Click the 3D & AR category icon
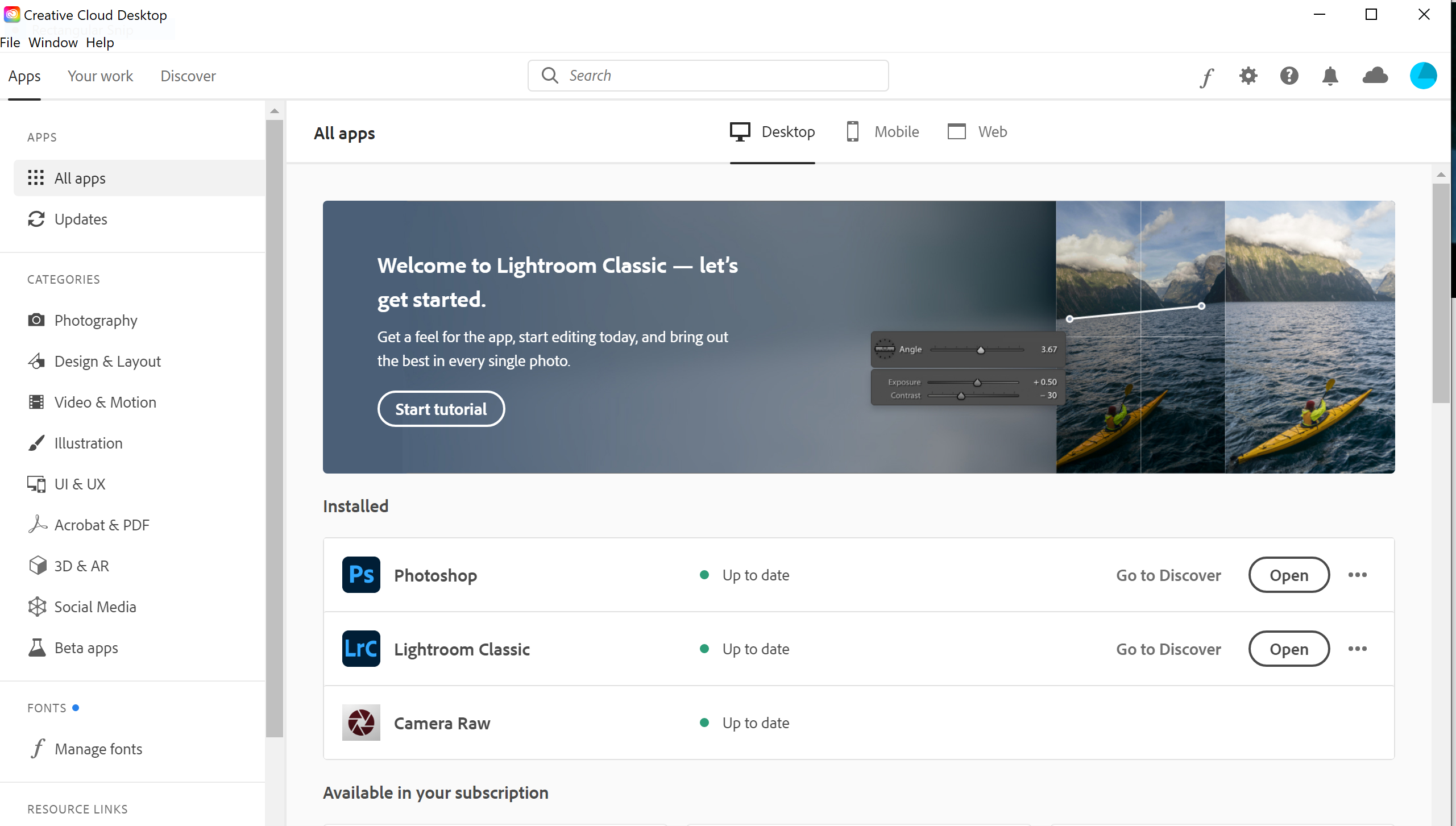 pyautogui.click(x=36, y=565)
